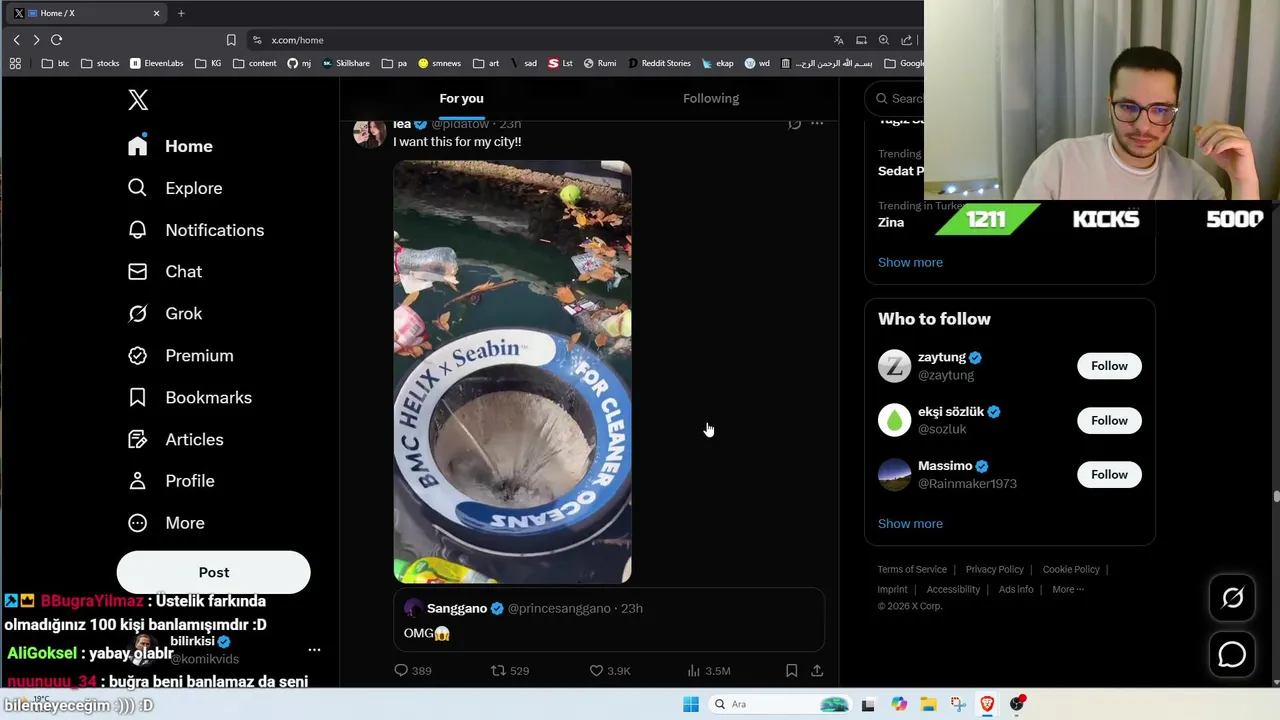Switch to the Following tab
The width and height of the screenshot is (1280, 720).
[x=711, y=98]
